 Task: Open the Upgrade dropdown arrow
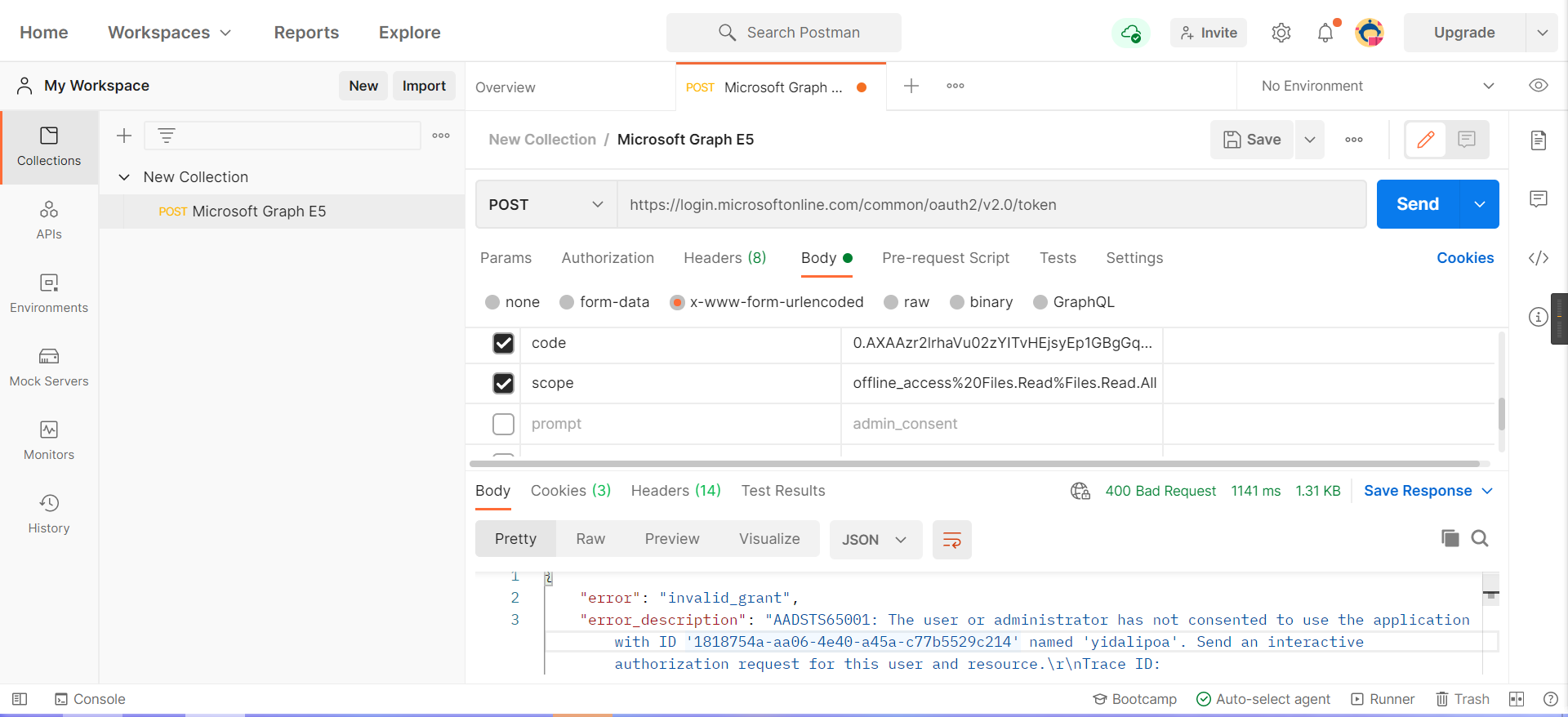pos(1543,33)
